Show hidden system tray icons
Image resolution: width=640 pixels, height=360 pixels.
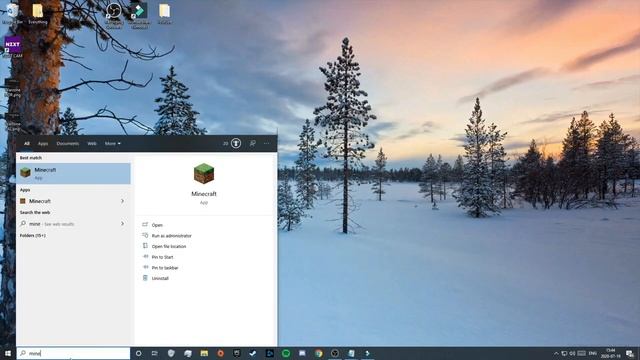556,353
